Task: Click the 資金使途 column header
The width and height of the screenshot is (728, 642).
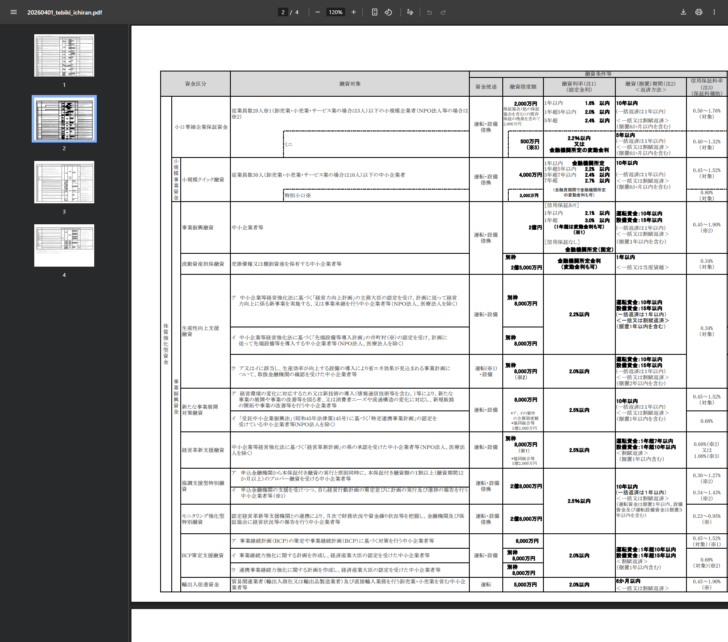Action: point(486,87)
